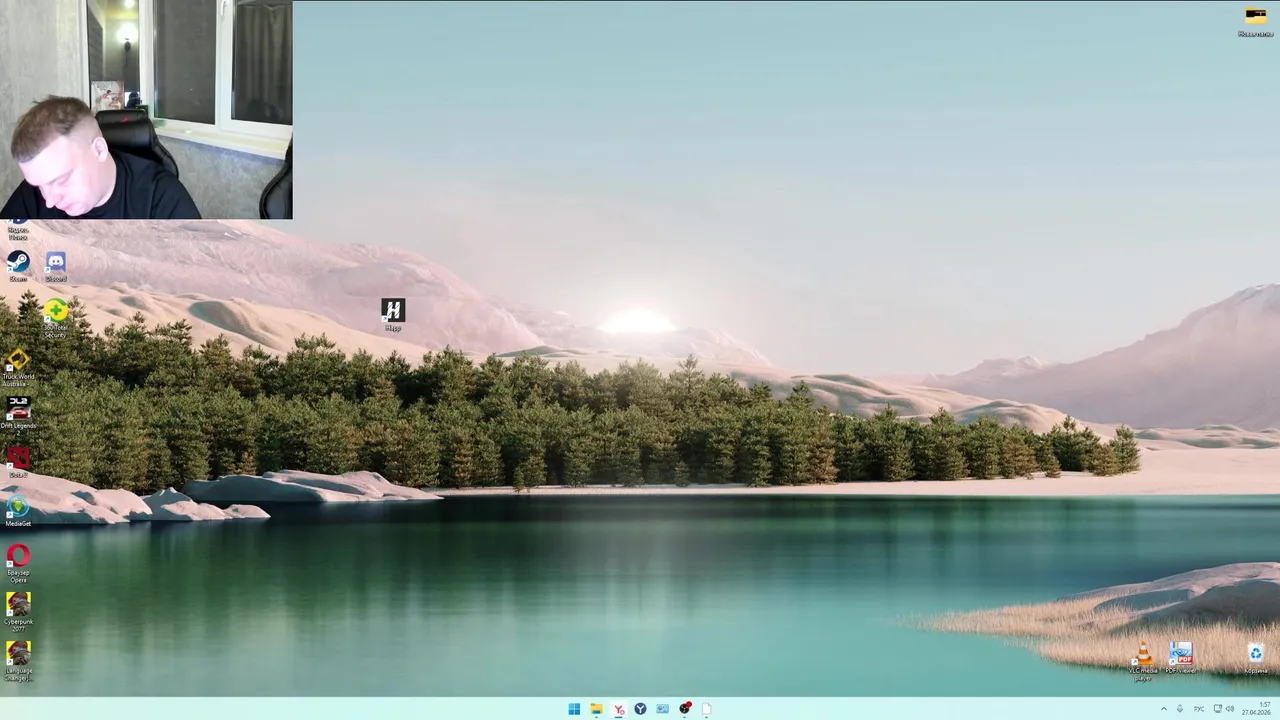
Task: Open the blue round Y taskbar icon
Action: 640,709
